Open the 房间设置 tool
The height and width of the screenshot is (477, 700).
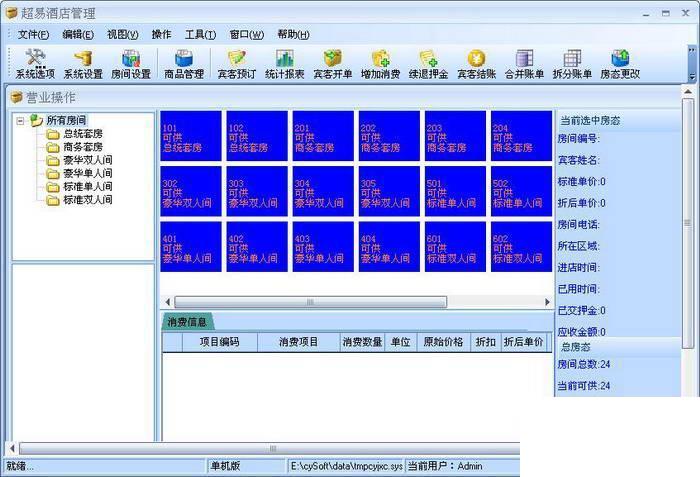point(131,64)
